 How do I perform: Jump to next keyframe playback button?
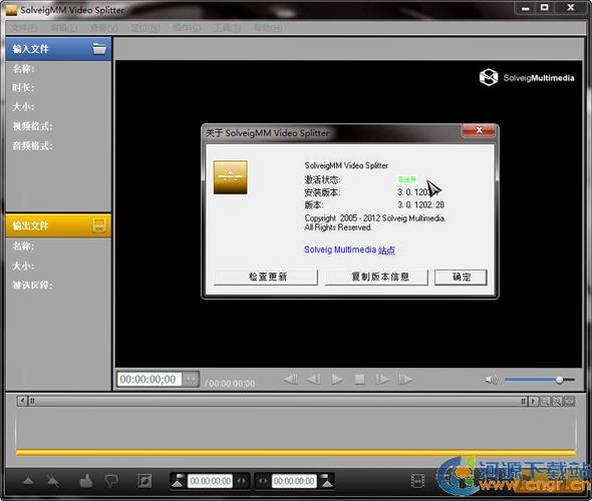pos(405,379)
